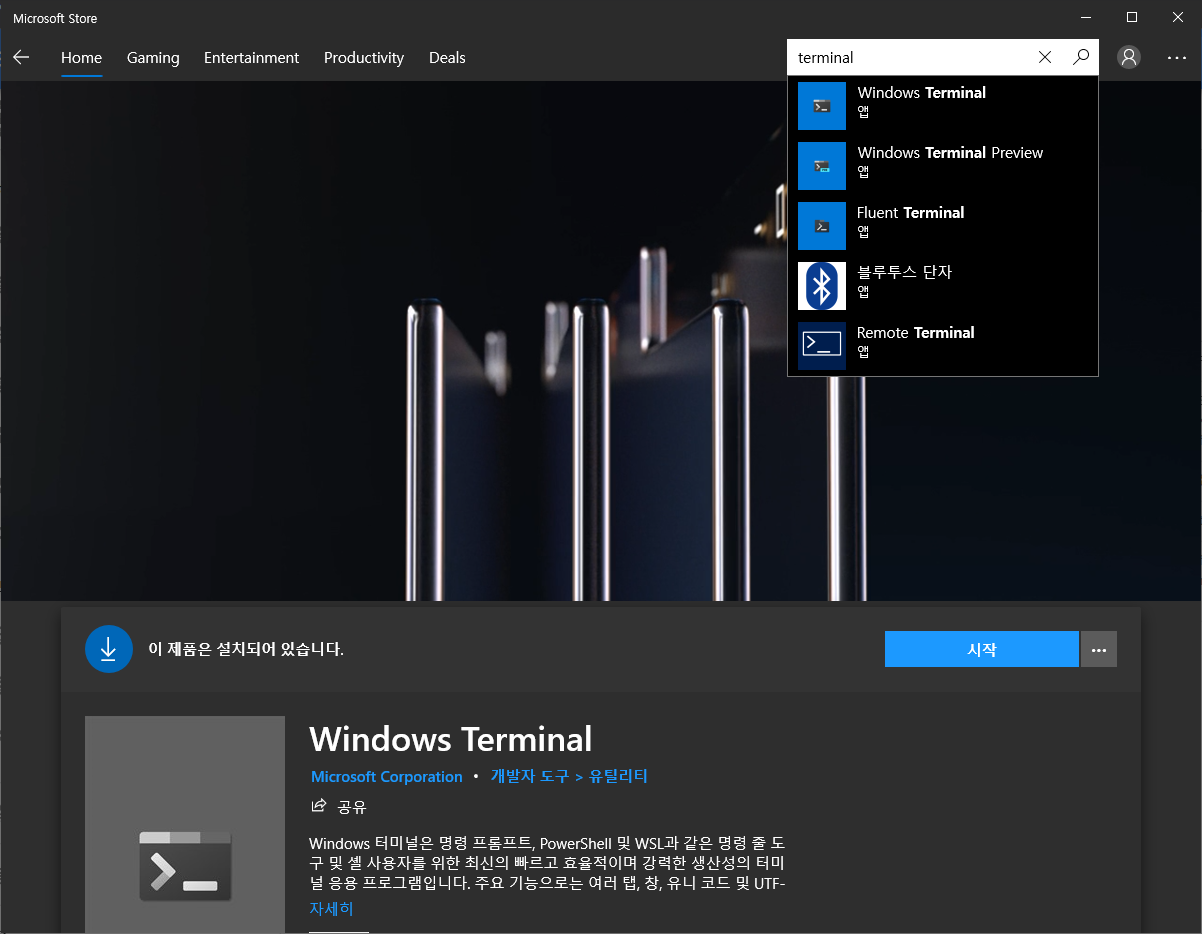Open the Productivity tab
Viewport: 1202px width, 934px height.
364,58
